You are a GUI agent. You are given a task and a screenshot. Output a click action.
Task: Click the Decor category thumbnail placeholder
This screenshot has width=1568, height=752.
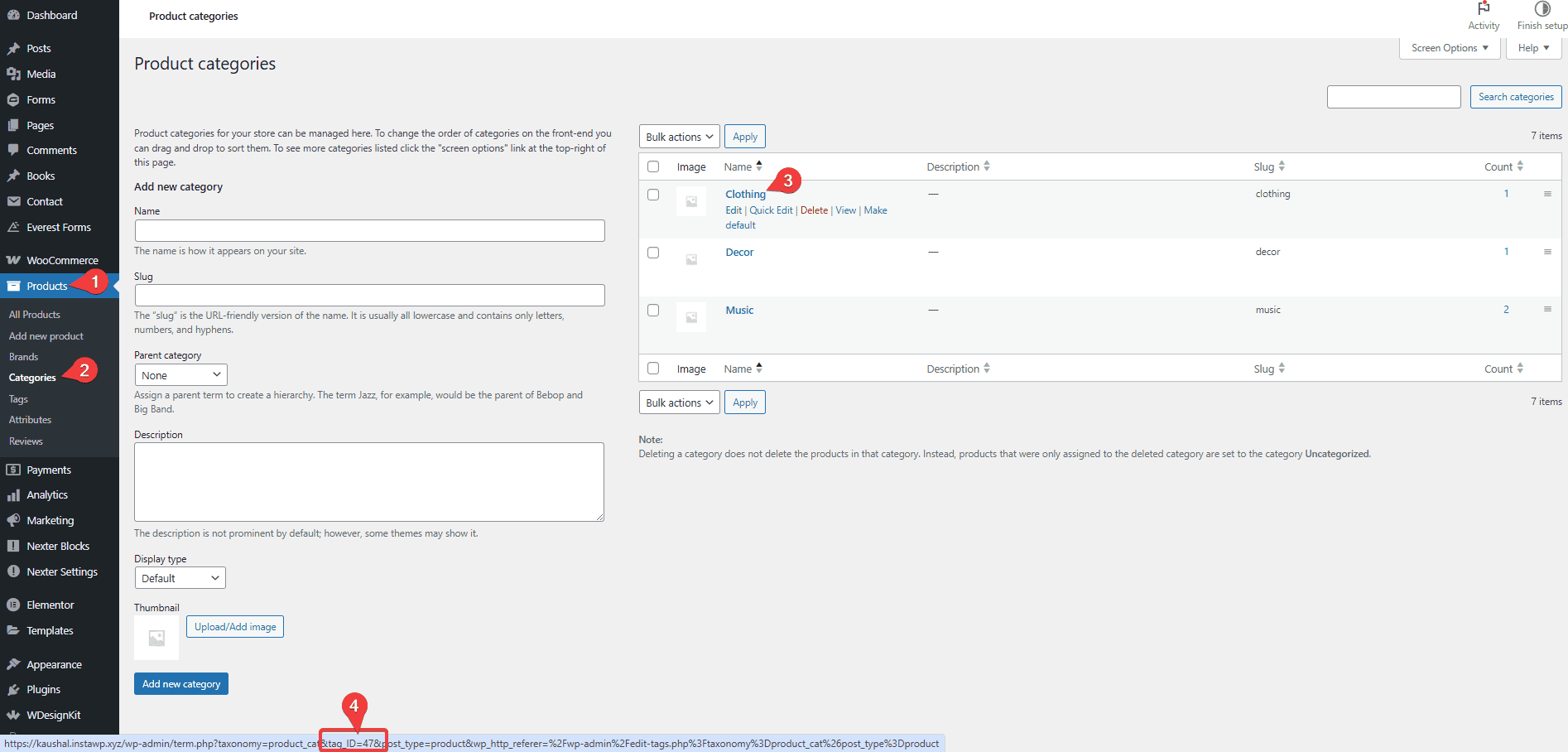(x=691, y=259)
